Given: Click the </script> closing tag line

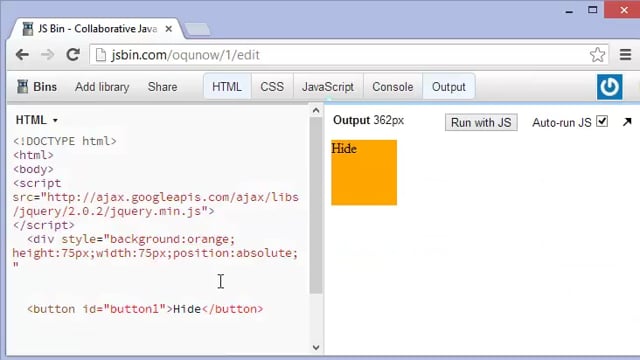Looking at the screenshot, I should coord(44,225).
